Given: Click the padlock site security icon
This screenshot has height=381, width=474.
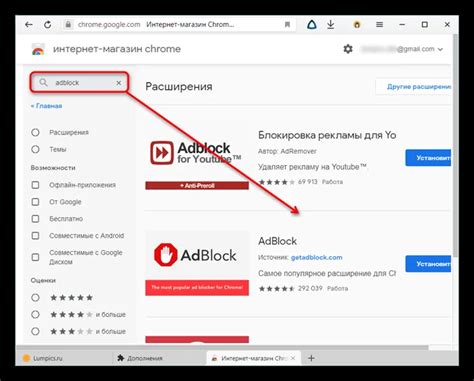Looking at the screenshot, I should [68, 25].
